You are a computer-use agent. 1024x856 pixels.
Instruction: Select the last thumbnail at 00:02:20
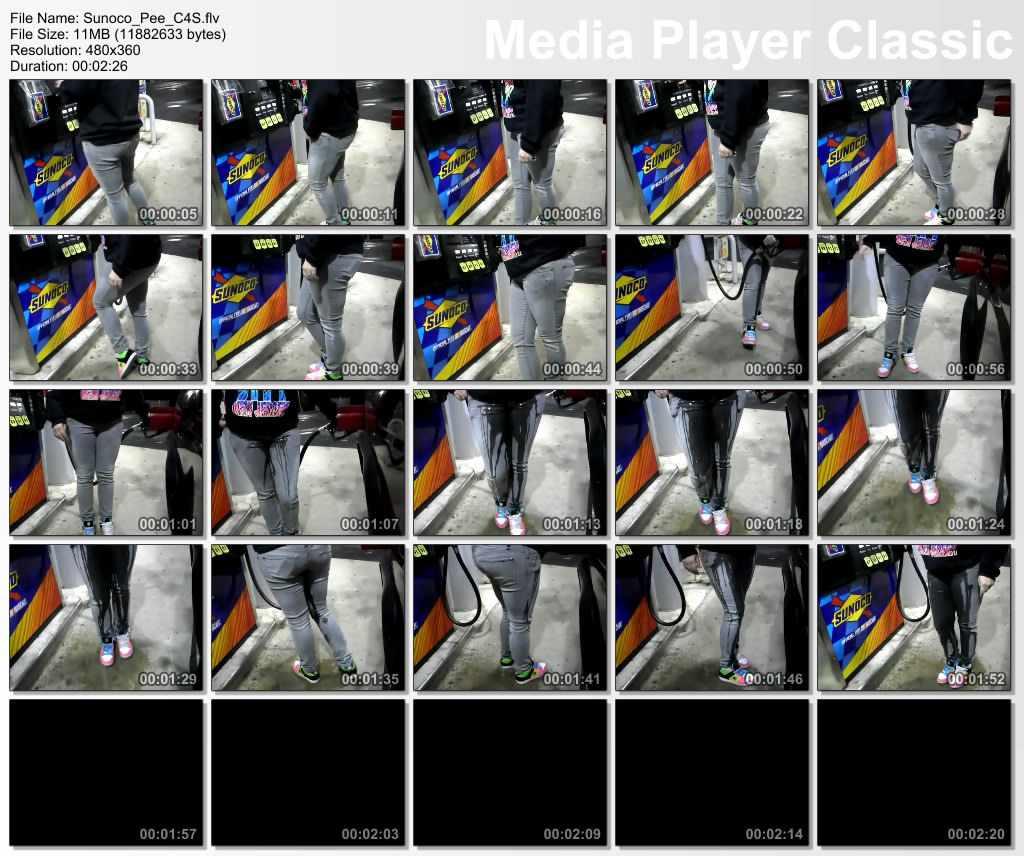(914, 772)
